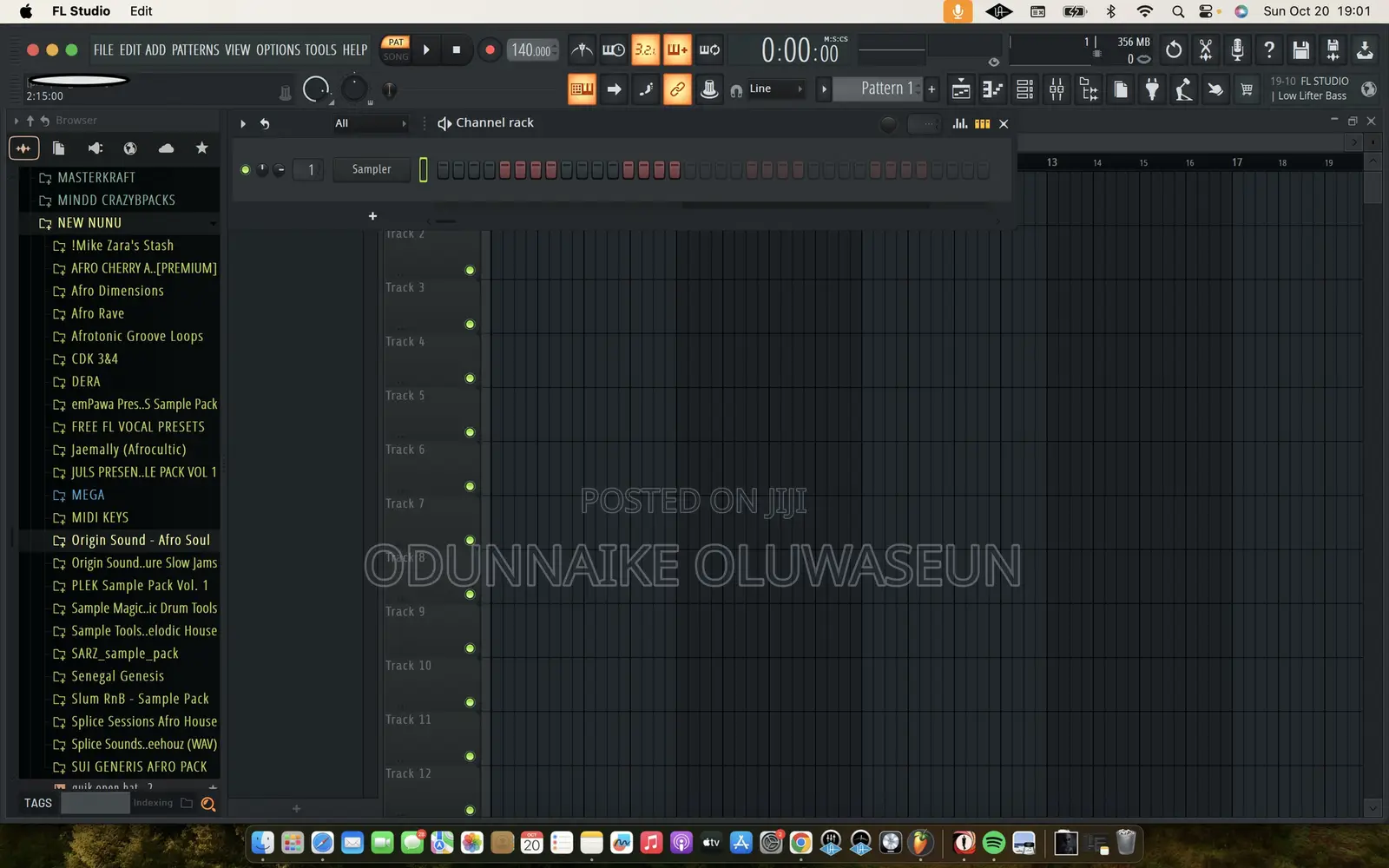
Task: Open the TOOLS menu
Action: tap(320, 49)
